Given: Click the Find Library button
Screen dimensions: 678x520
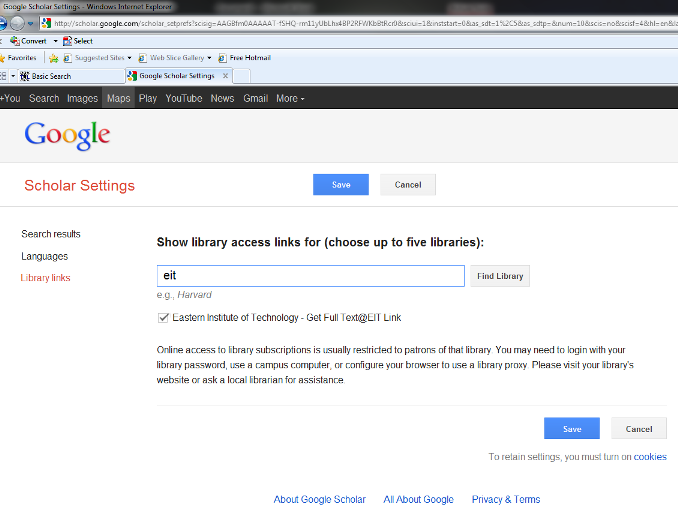Looking at the screenshot, I should (500, 276).
